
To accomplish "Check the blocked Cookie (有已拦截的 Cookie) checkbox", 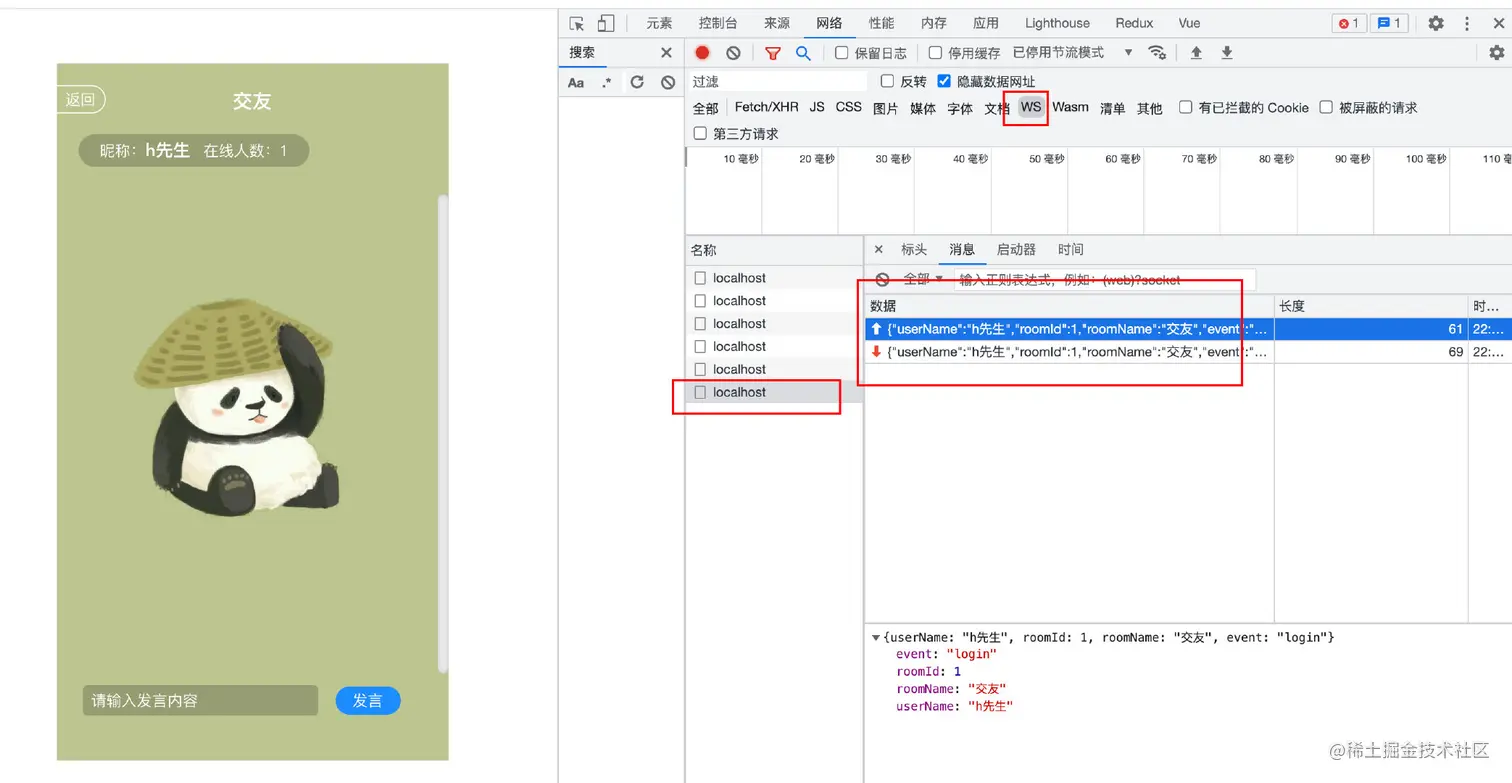I will tap(1185, 107).
